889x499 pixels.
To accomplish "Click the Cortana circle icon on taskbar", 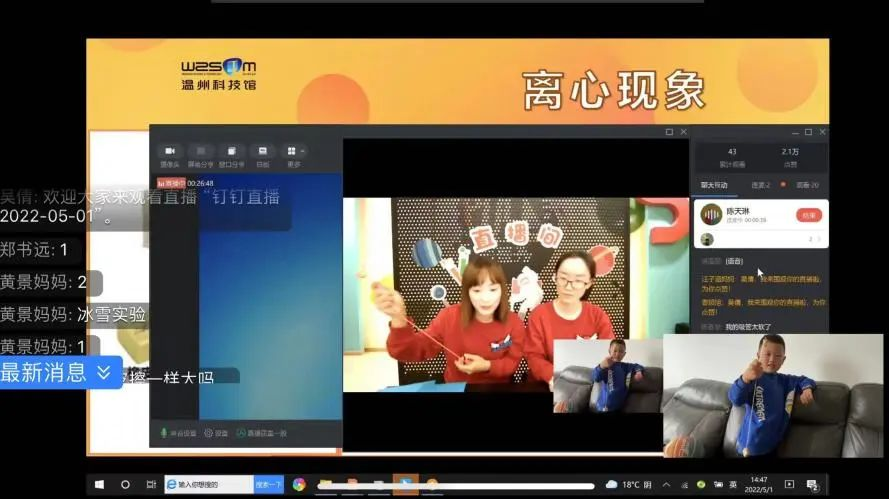I will (x=125, y=484).
